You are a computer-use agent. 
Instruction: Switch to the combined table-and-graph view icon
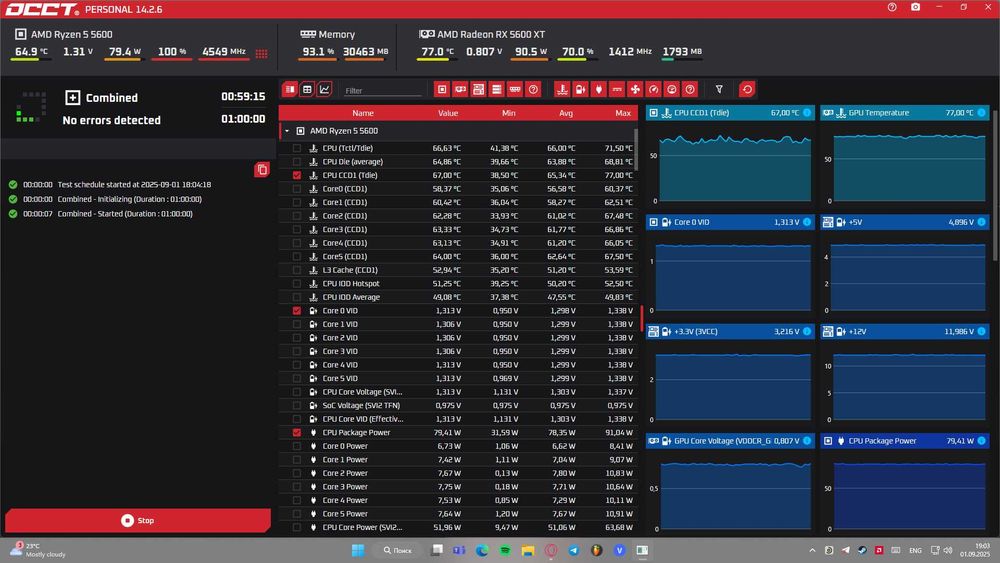(x=290, y=89)
